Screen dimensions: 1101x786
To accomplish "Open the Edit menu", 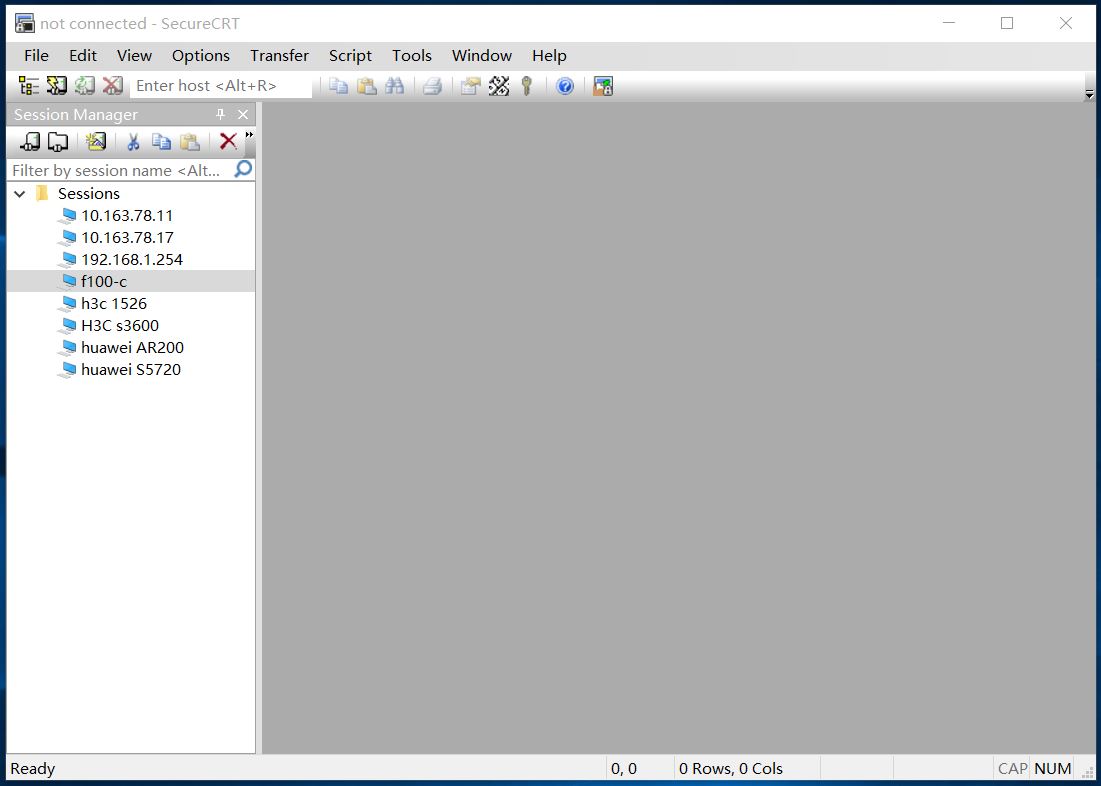I will (x=83, y=55).
